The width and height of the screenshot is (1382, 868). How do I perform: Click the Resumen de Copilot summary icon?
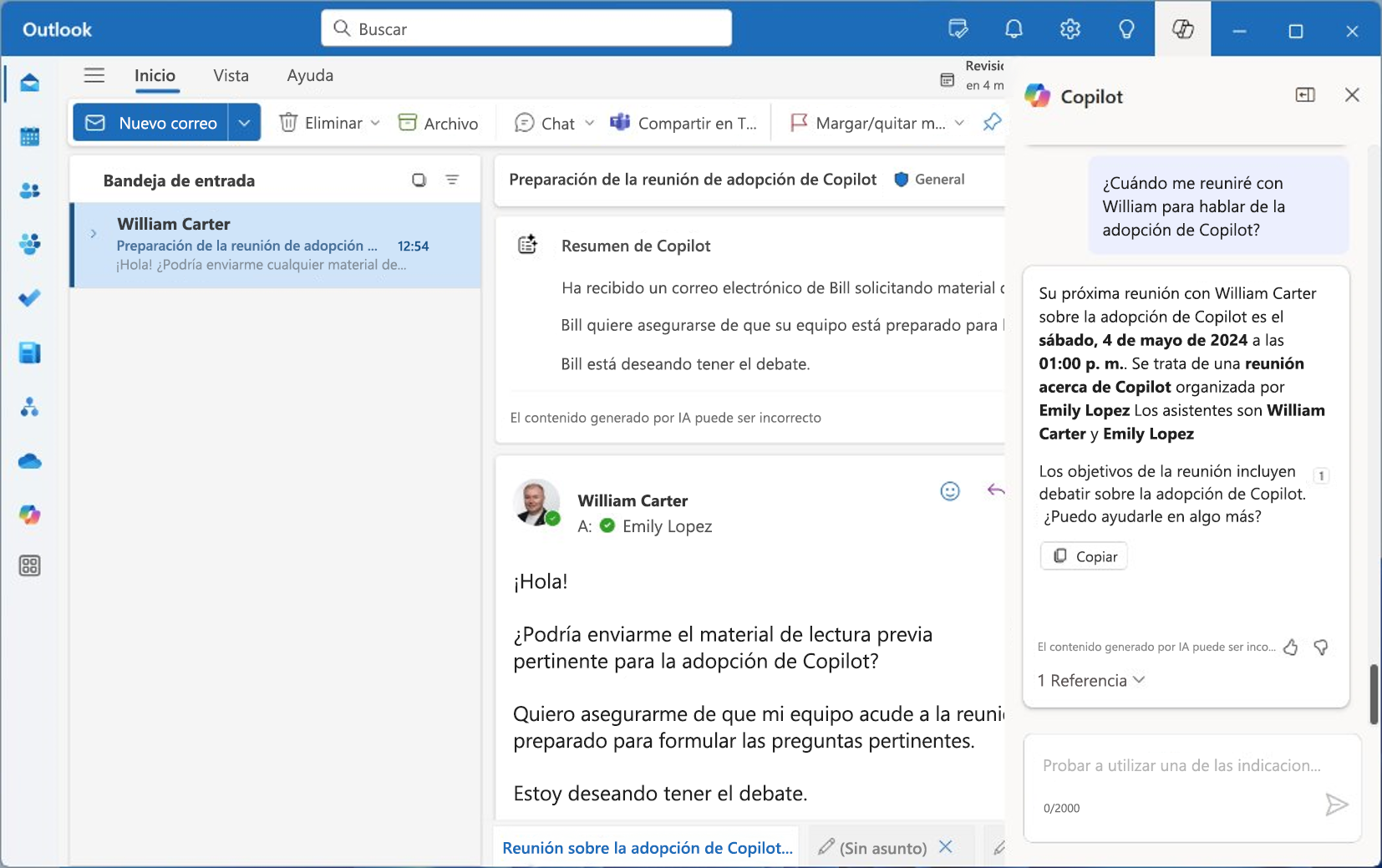coord(527,244)
